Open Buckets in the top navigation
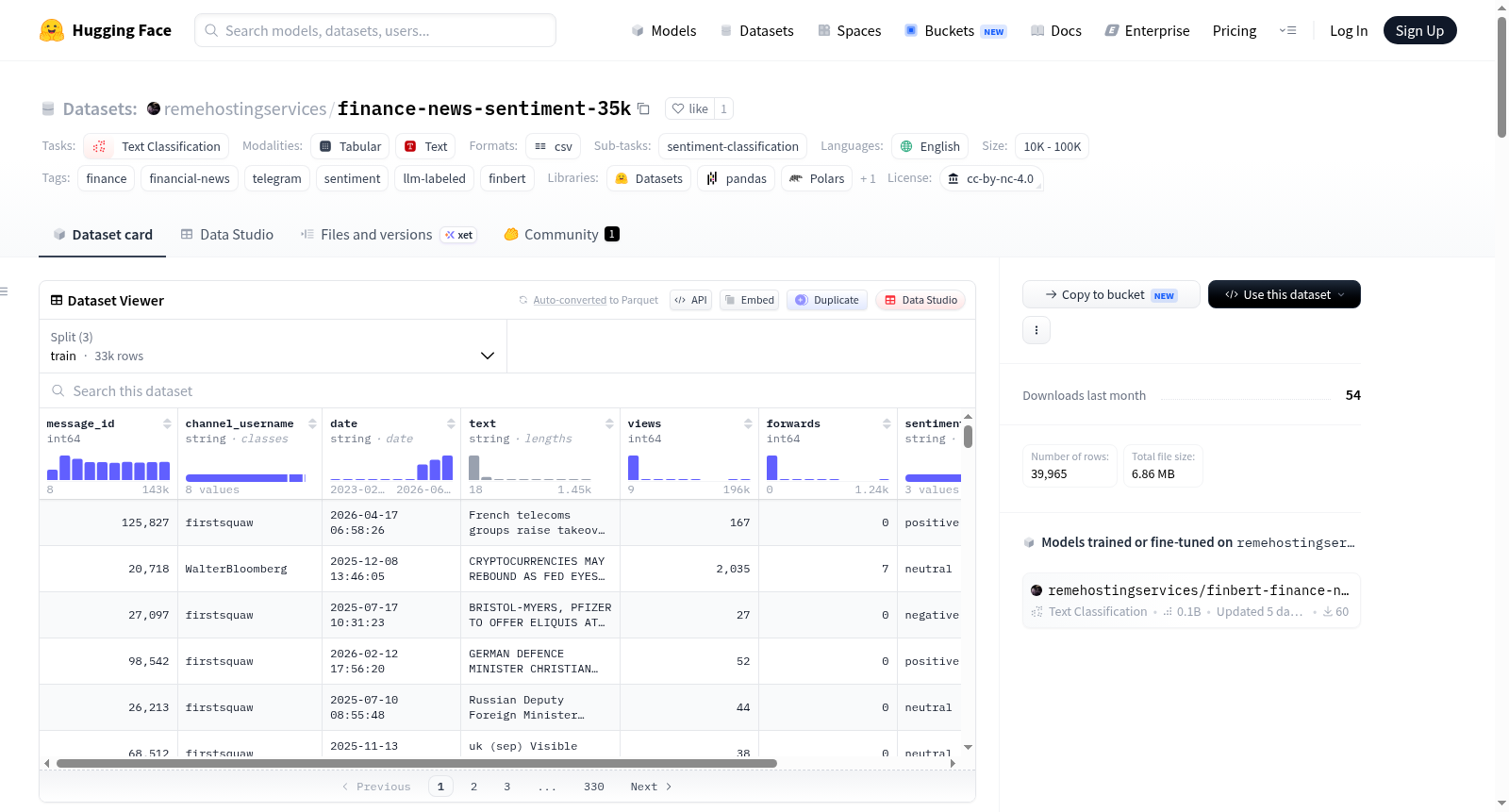Viewport: 1509px width, 812px height. 955,30
